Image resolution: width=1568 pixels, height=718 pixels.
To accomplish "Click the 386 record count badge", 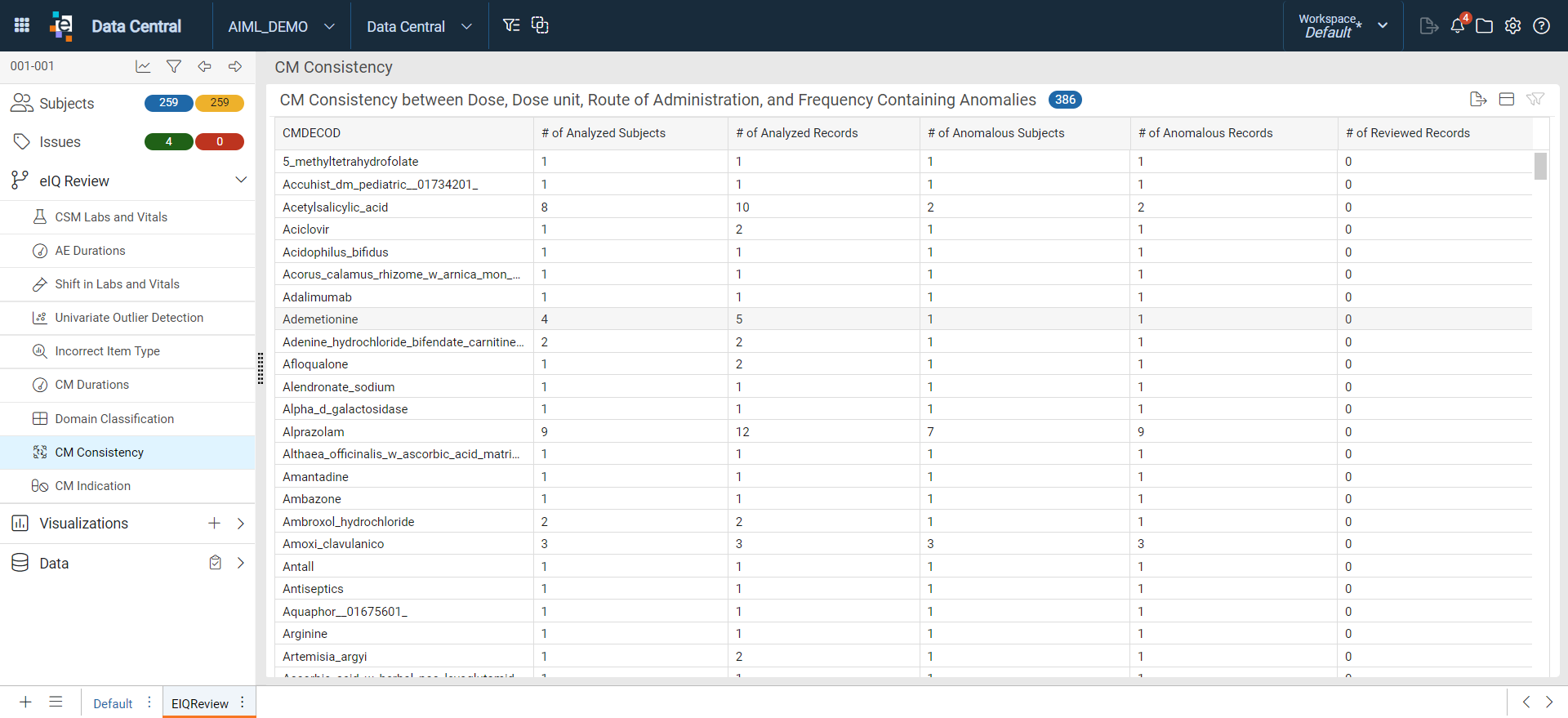I will pos(1065,100).
